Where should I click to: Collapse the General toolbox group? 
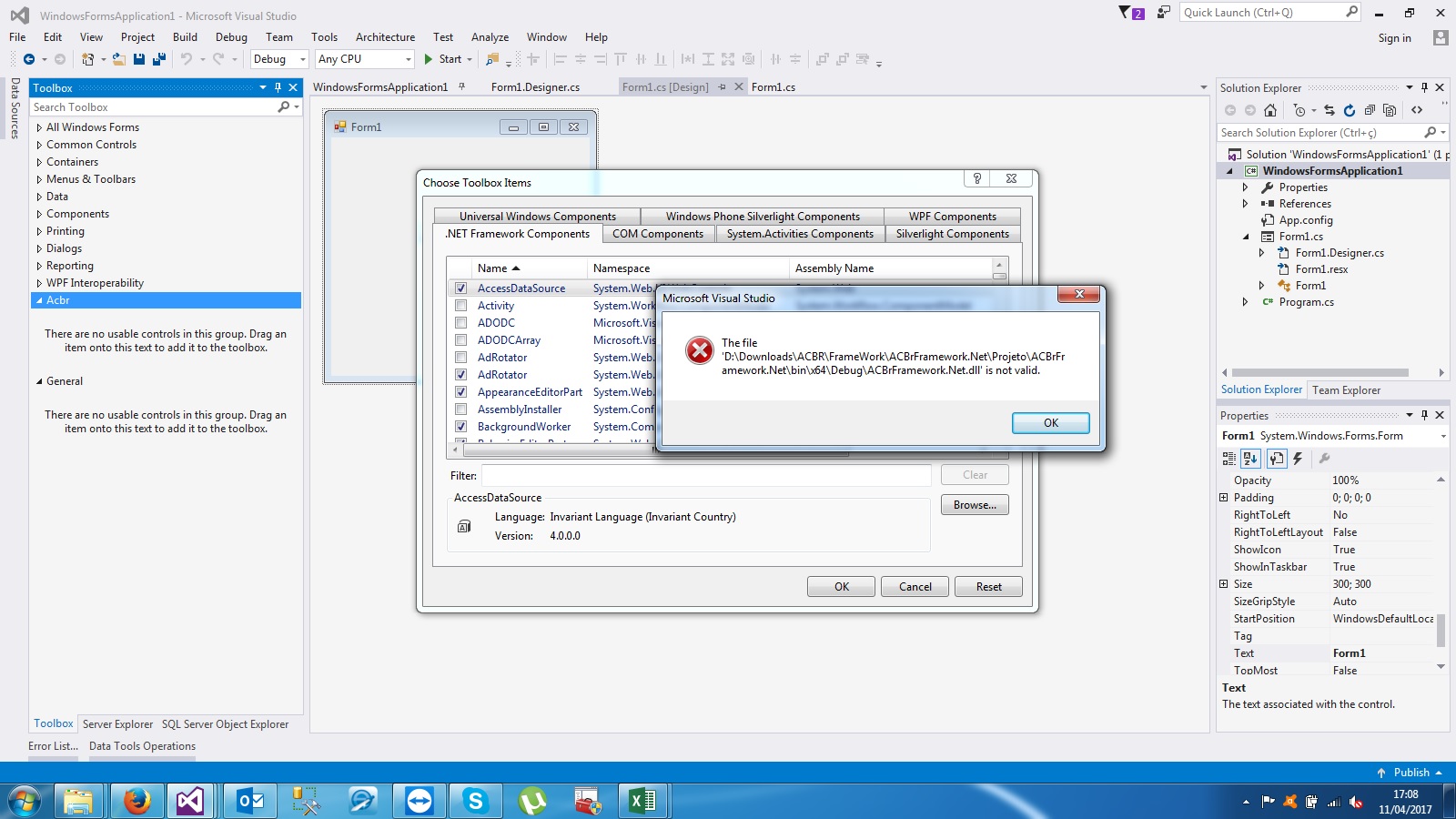click(x=39, y=381)
